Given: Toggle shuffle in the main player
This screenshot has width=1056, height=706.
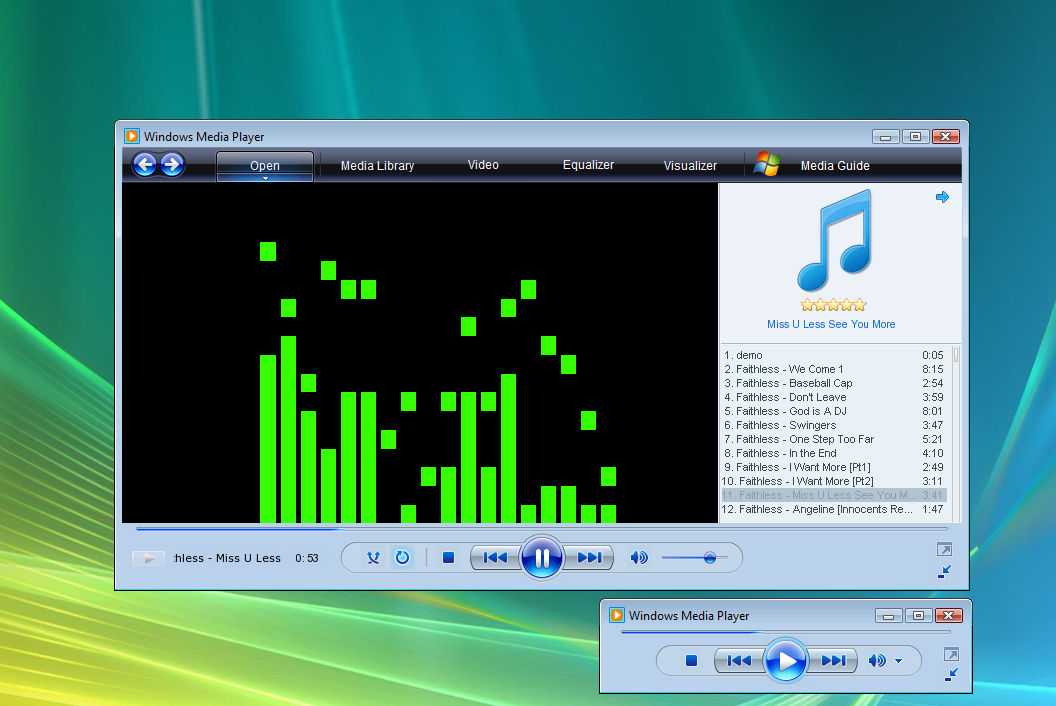Looking at the screenshot, I should tap(373, 558).
